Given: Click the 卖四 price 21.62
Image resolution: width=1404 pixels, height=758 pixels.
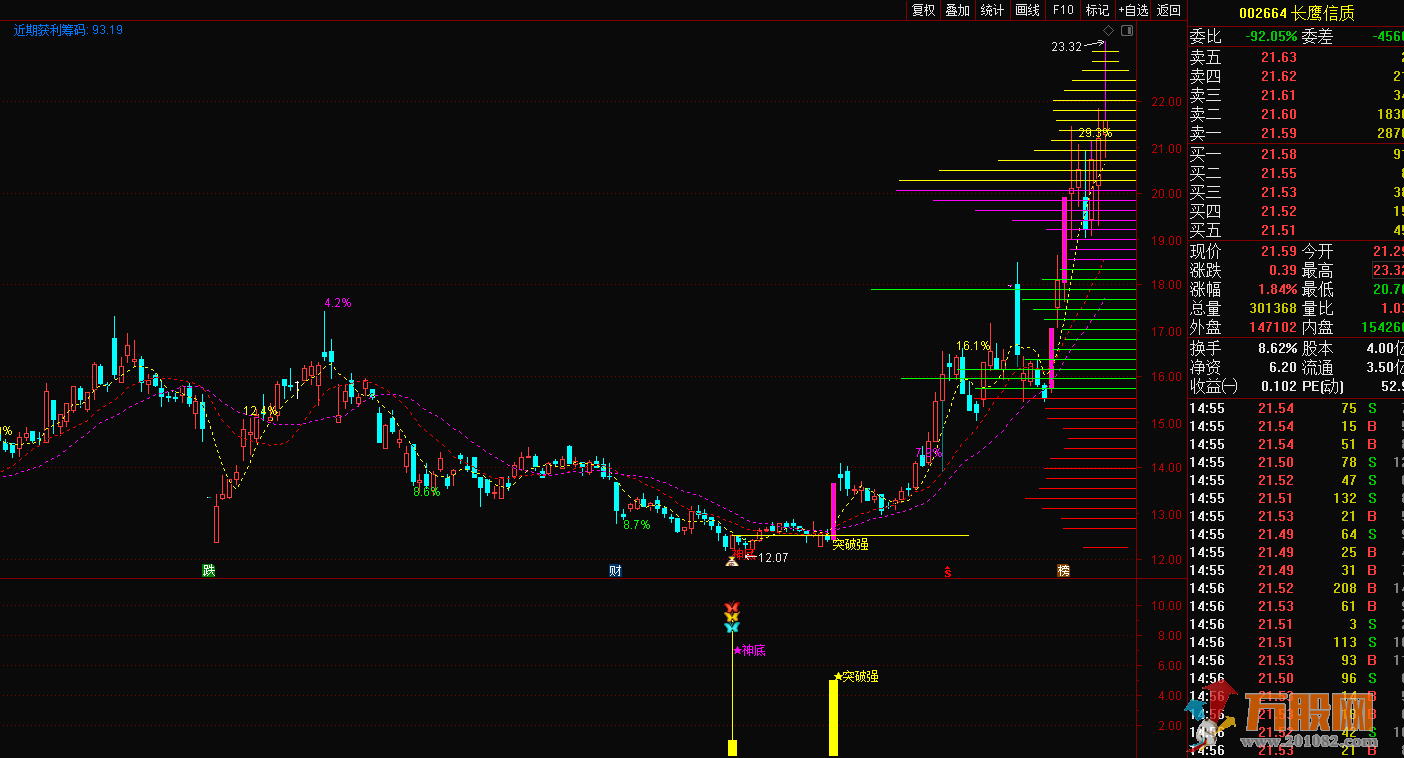Looking at the screenshot, I should point(1278,77).
